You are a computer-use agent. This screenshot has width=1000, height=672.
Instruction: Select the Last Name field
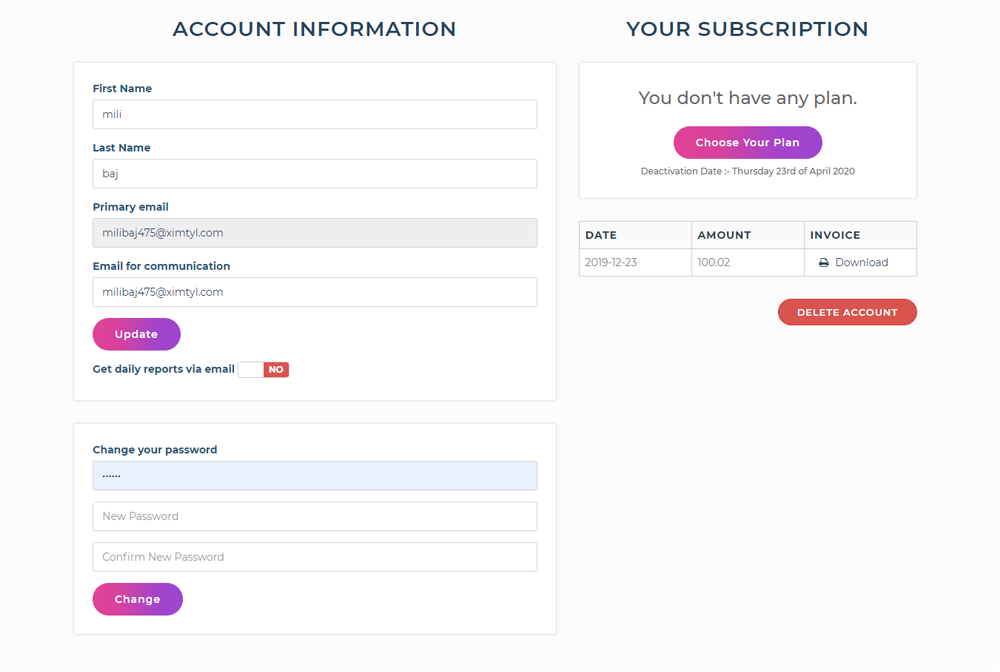(x=314, y=173)
